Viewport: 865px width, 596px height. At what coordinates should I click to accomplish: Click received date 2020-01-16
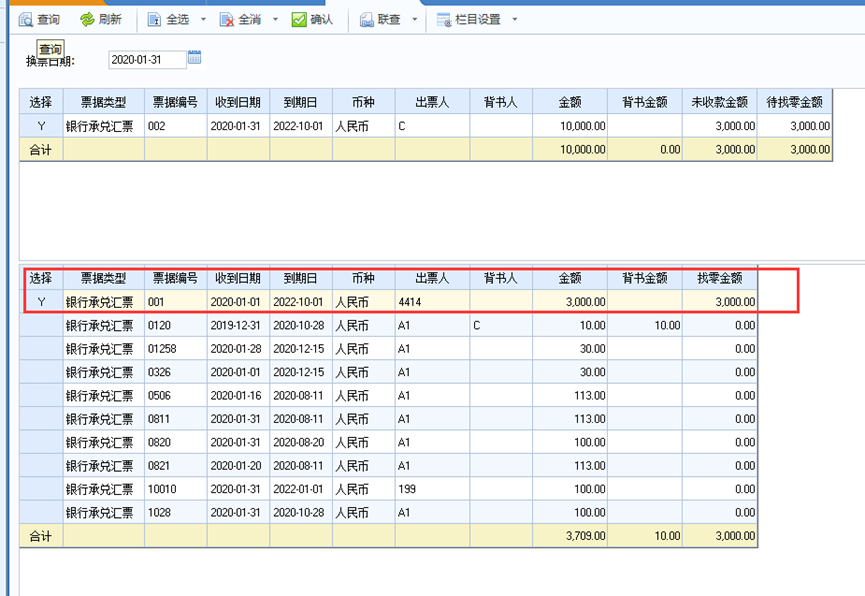click(238, 396)
